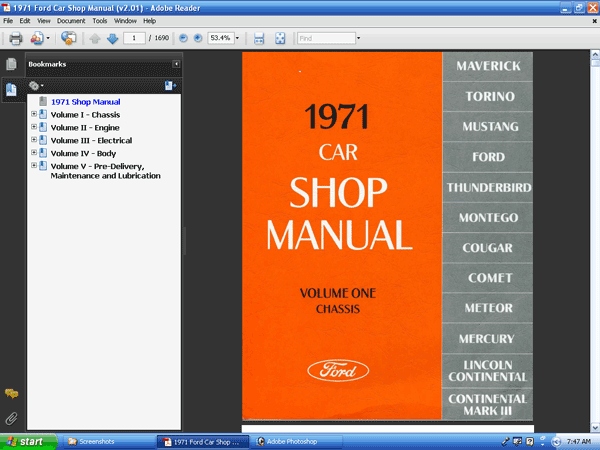Click the 53.4% zoom value box
600x450 pixels.
221,38
